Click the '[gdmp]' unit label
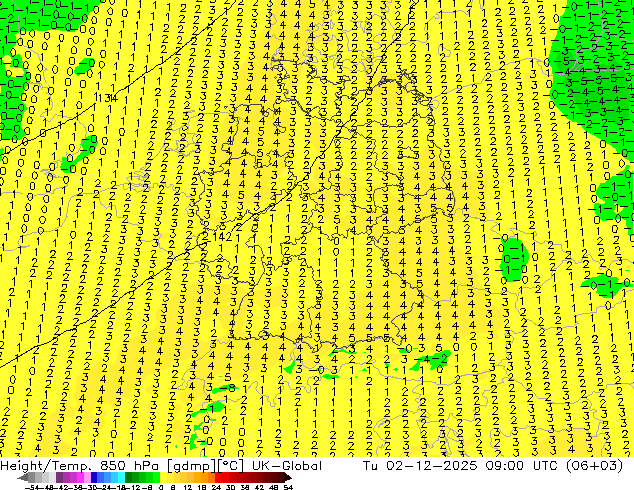This screenshot has width=634, height=490. [x=190, y=466]
